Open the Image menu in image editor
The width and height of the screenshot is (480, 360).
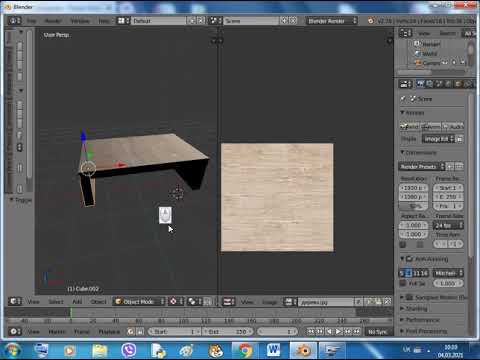(x=269, y=302)
